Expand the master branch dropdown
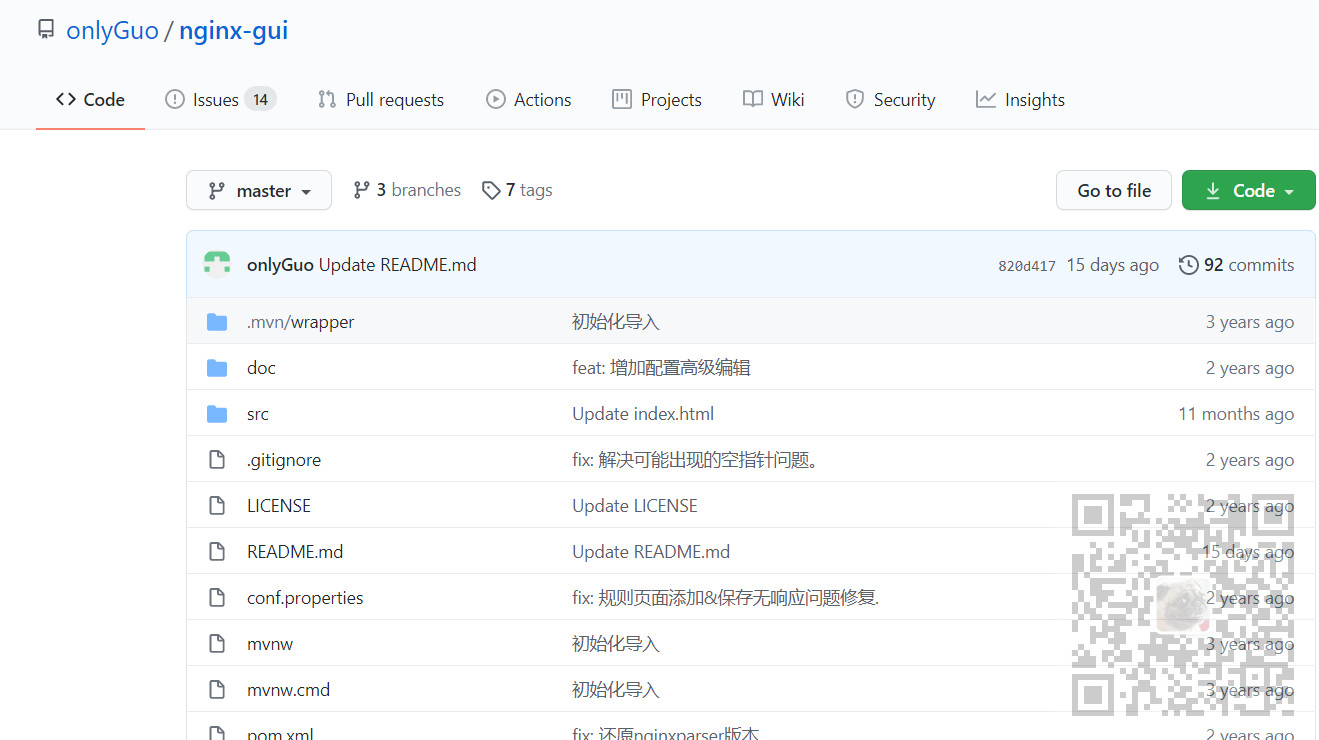This screenshot has width=1319, height=740. point(259,190)
